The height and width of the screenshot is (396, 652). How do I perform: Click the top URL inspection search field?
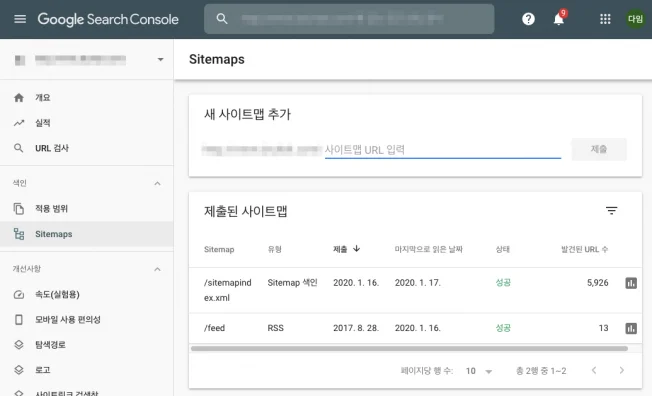tap(349, 19)
